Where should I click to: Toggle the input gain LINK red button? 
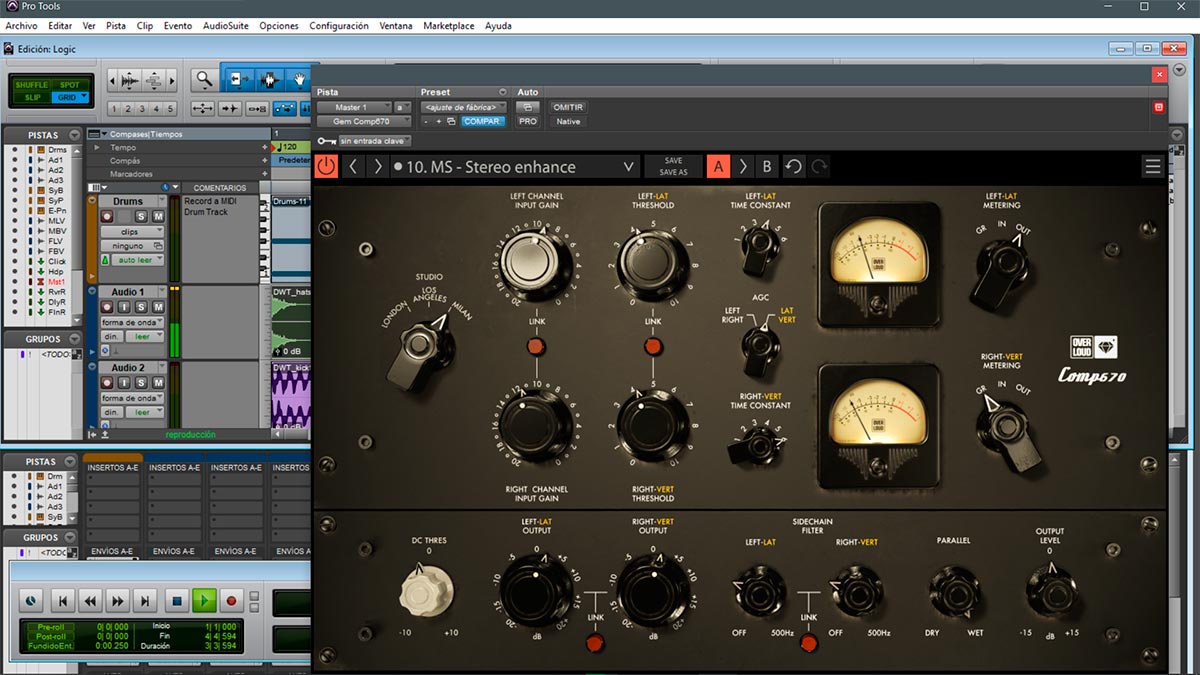click(x=536, y=346)
